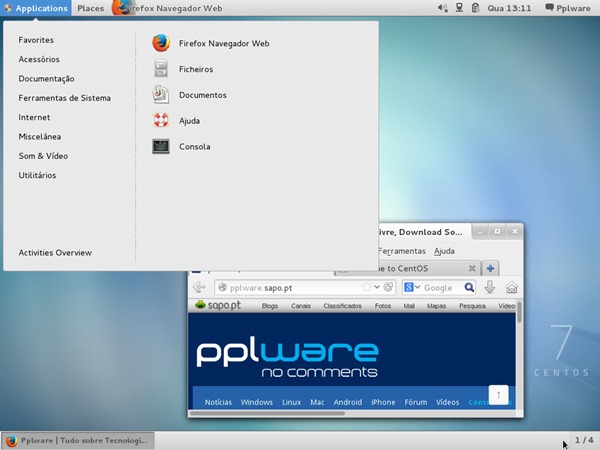Click the clock Qua 13:11
The width and height of the screenshot is (600, 450).
(509, 8)
